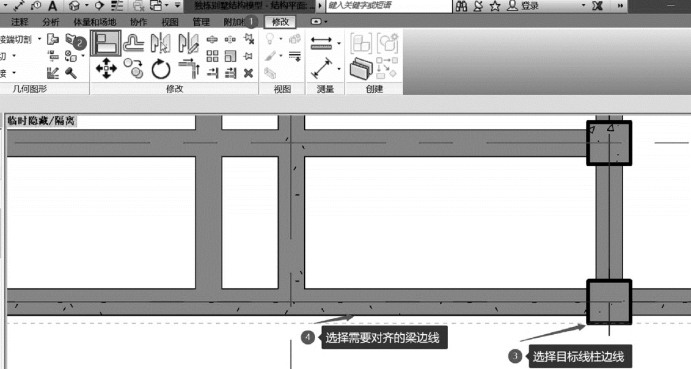Expand the Quick Access Toolbar customize arrow
Viewport: 691px width, 369px height.
click(177, 5)
